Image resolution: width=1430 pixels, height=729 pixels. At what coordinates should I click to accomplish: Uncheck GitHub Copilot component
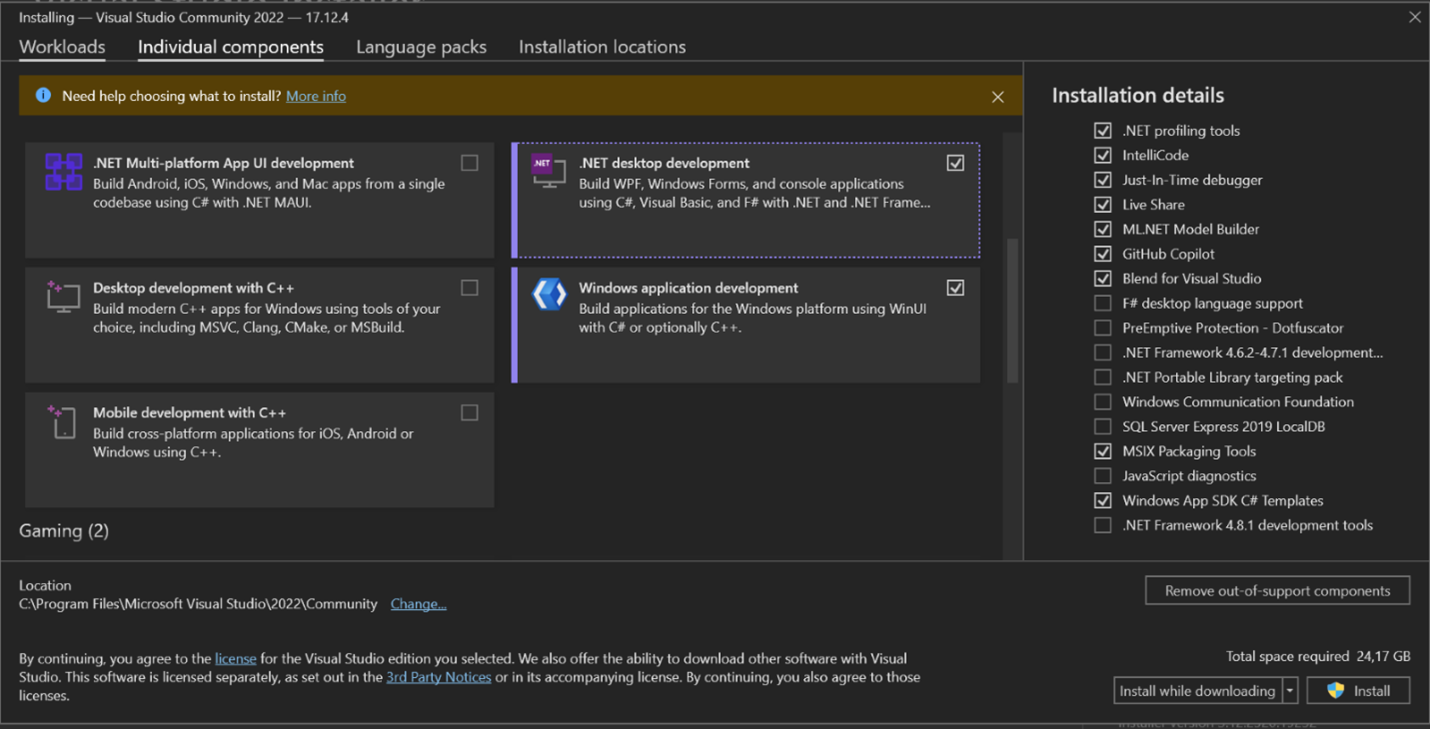pyautogui.click(x=1102, y=254)
